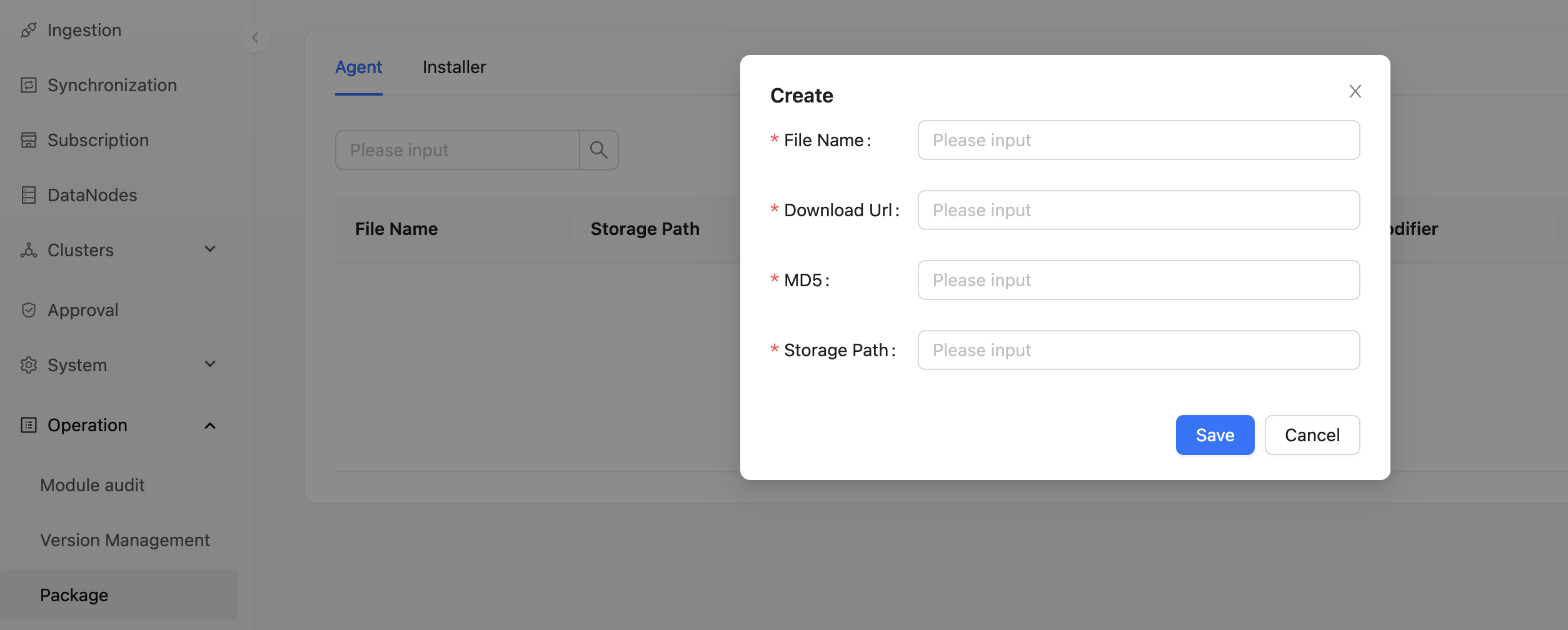This screenshot has height=630, width=1568.
Task: Click the Approval shield icon
Action: (x=29, y=310)
